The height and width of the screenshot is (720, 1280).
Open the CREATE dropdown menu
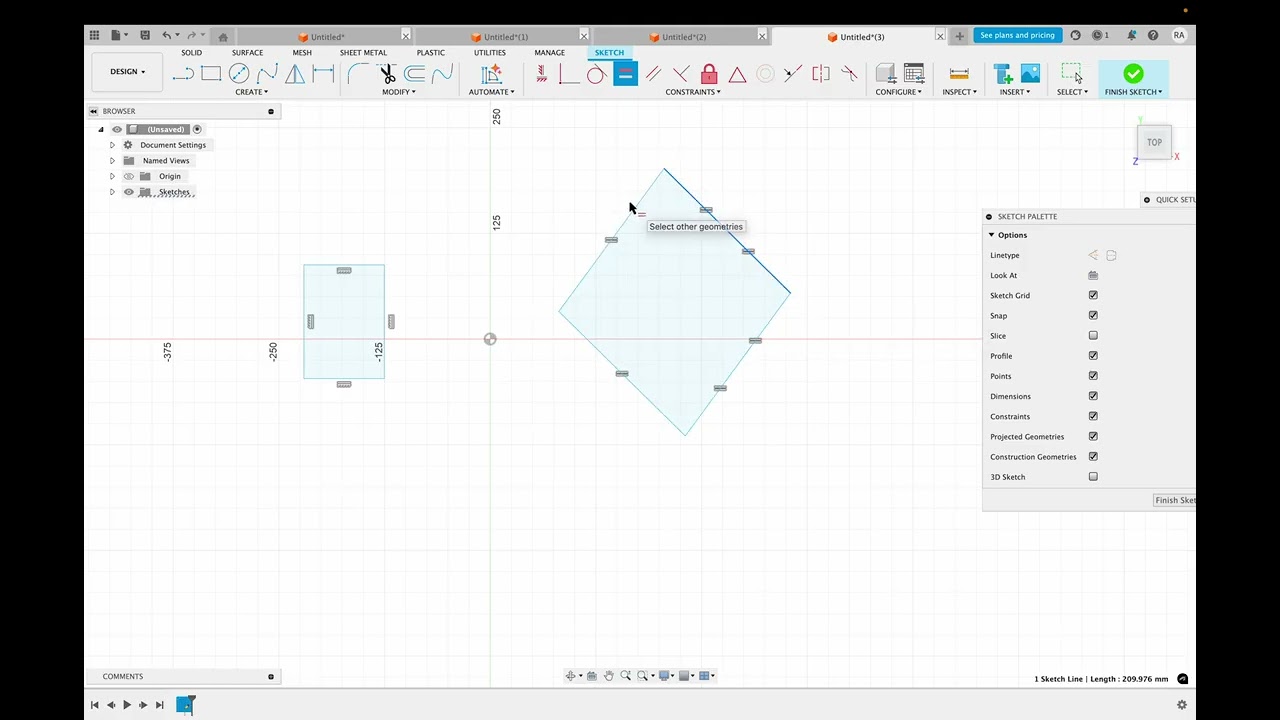(x=251, y=92)
